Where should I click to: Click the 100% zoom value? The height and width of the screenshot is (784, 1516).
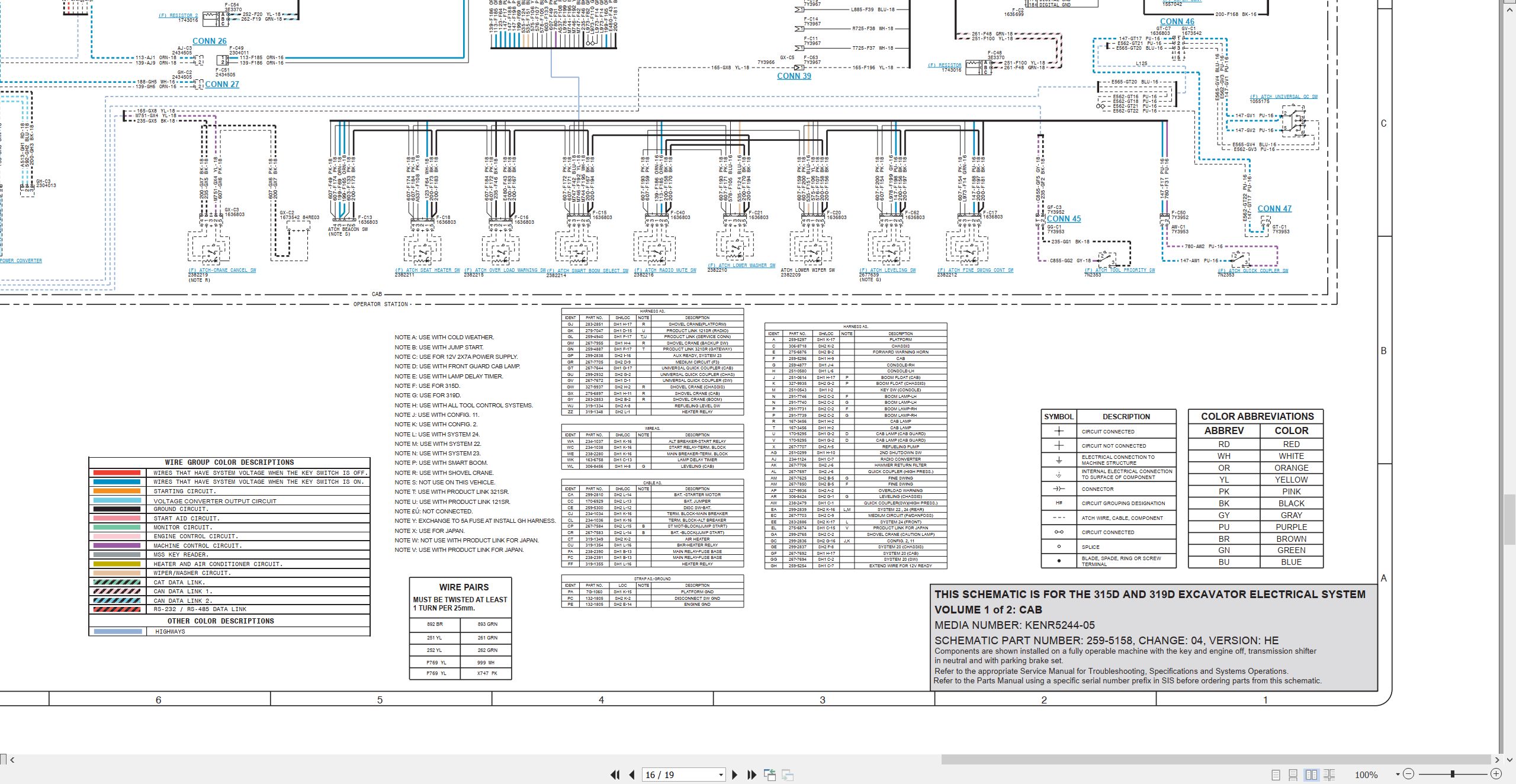1366,775
